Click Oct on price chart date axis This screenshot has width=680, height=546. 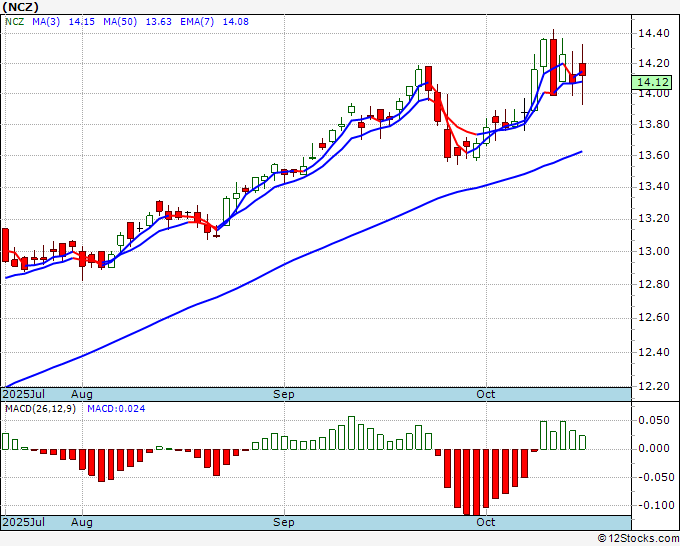click(x=486, y=394)
